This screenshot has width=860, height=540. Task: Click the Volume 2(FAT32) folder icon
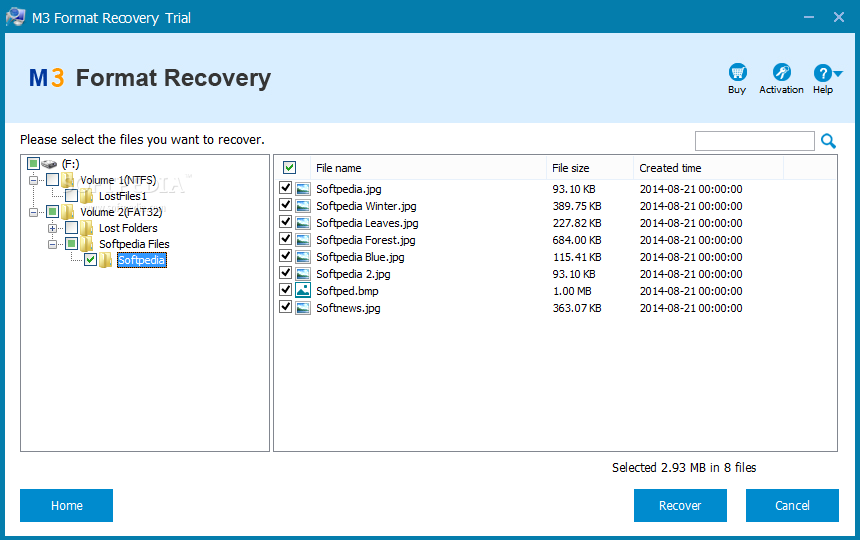68,212
